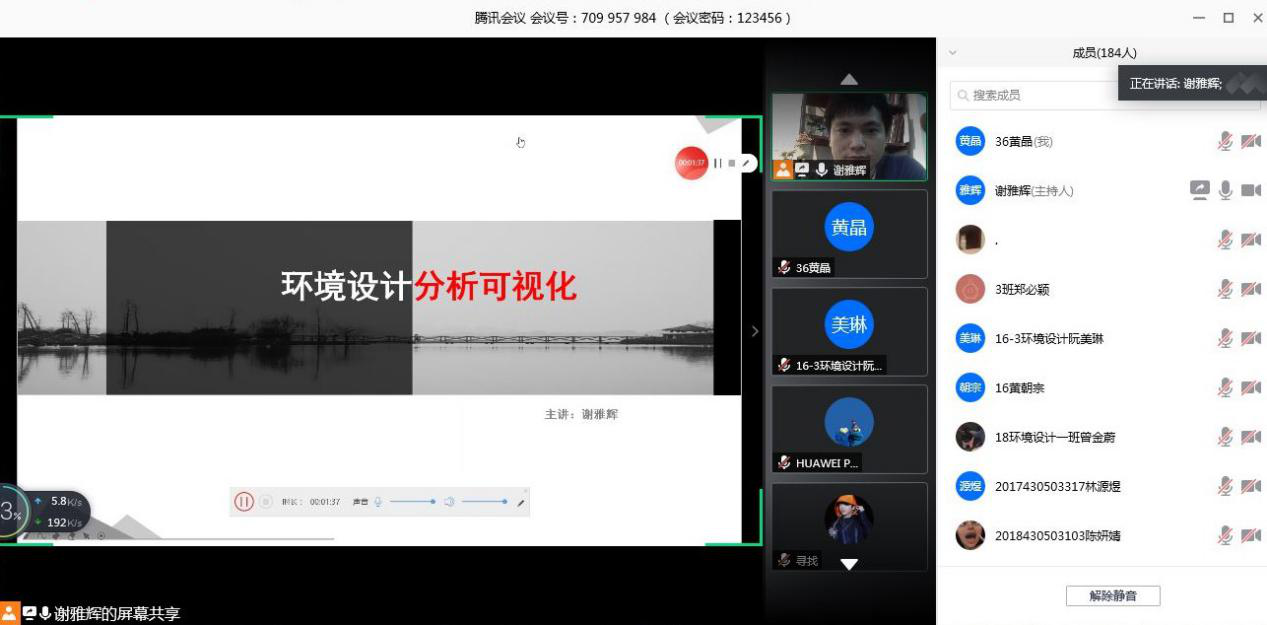Click the camera icon for 16-3环境设计阮美琳

coord(1251,338)
